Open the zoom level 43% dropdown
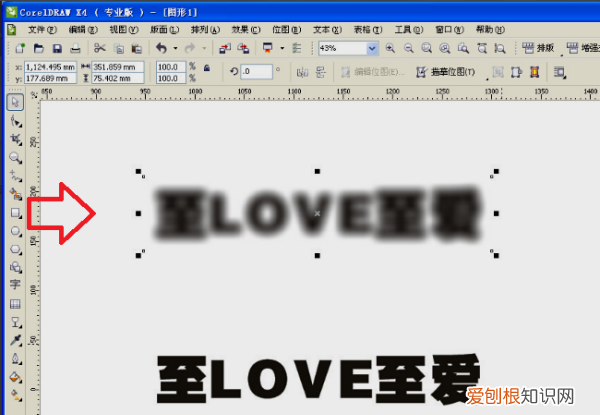Viewport: 600px width, 415px height. point(372,48)
